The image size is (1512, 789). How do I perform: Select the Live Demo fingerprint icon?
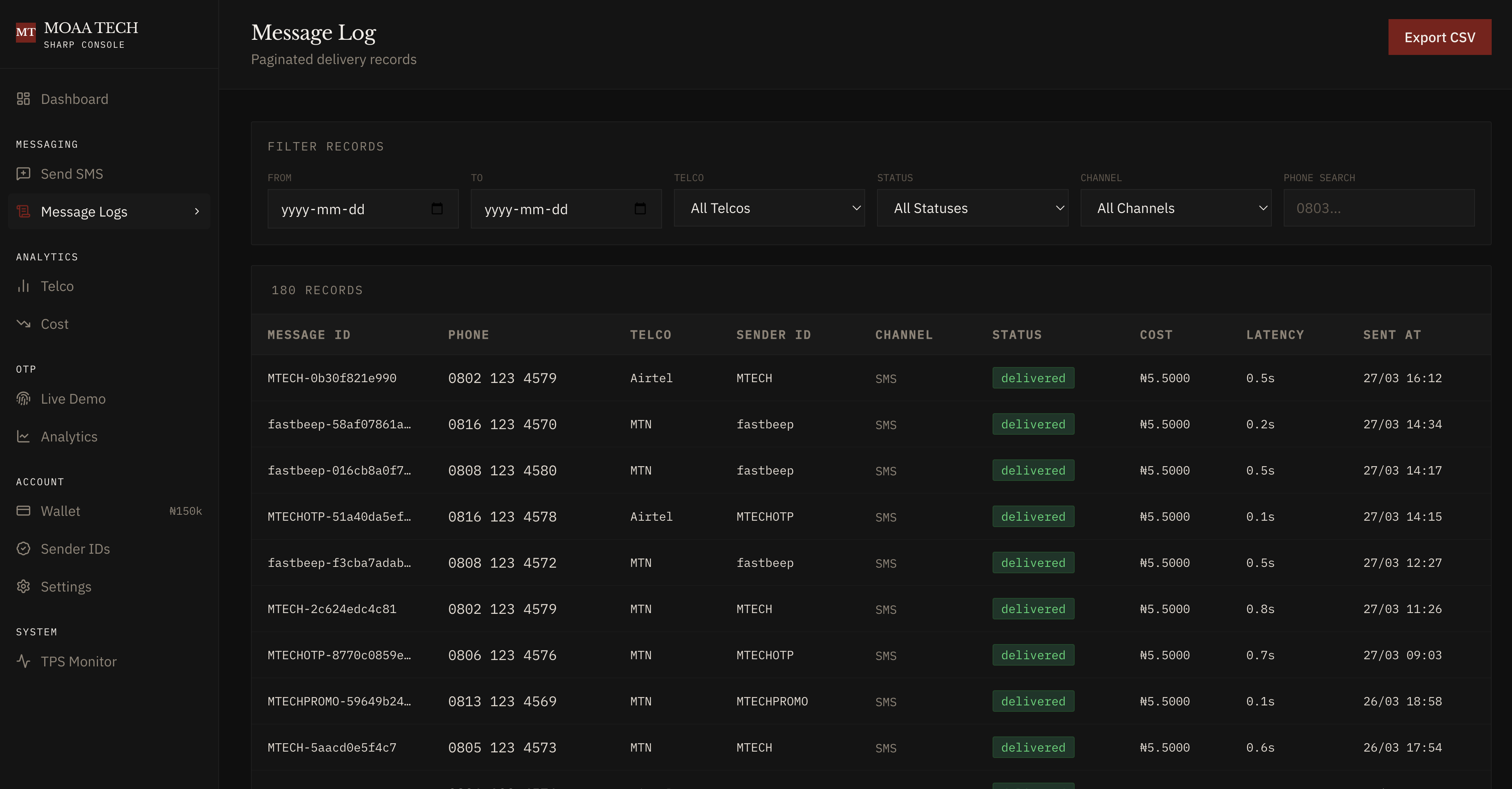point(23,398)
